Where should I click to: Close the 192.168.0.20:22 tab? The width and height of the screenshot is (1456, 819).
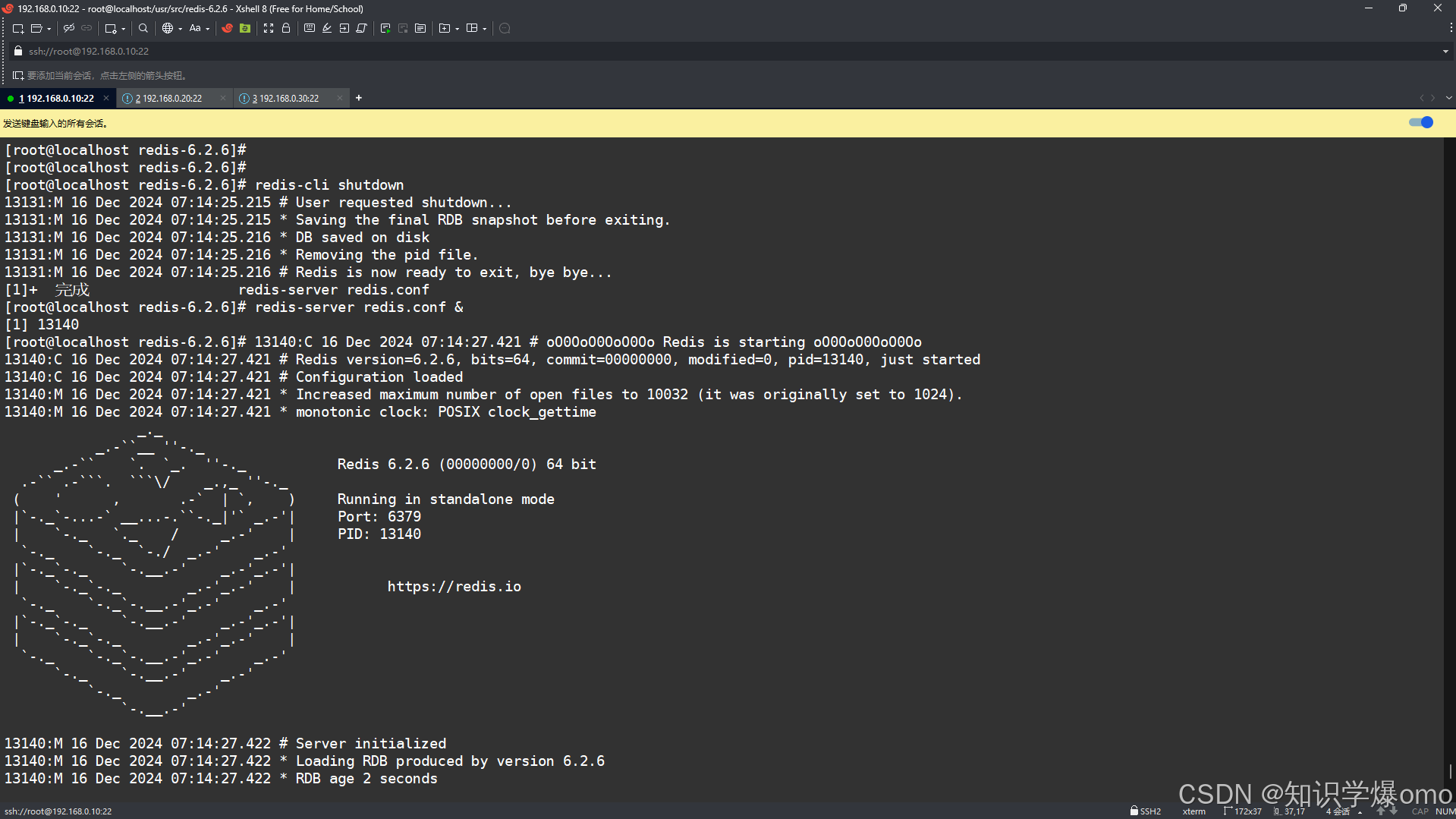[222, 98]
